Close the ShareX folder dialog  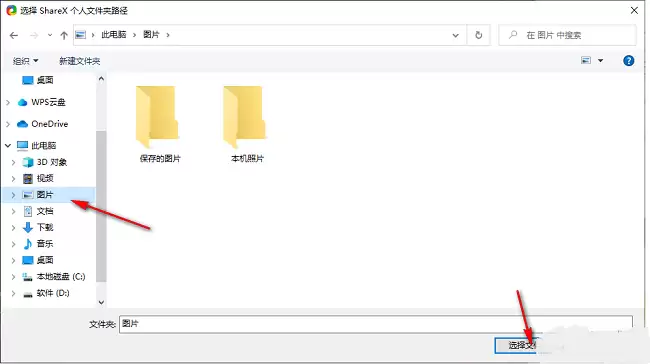634,10
